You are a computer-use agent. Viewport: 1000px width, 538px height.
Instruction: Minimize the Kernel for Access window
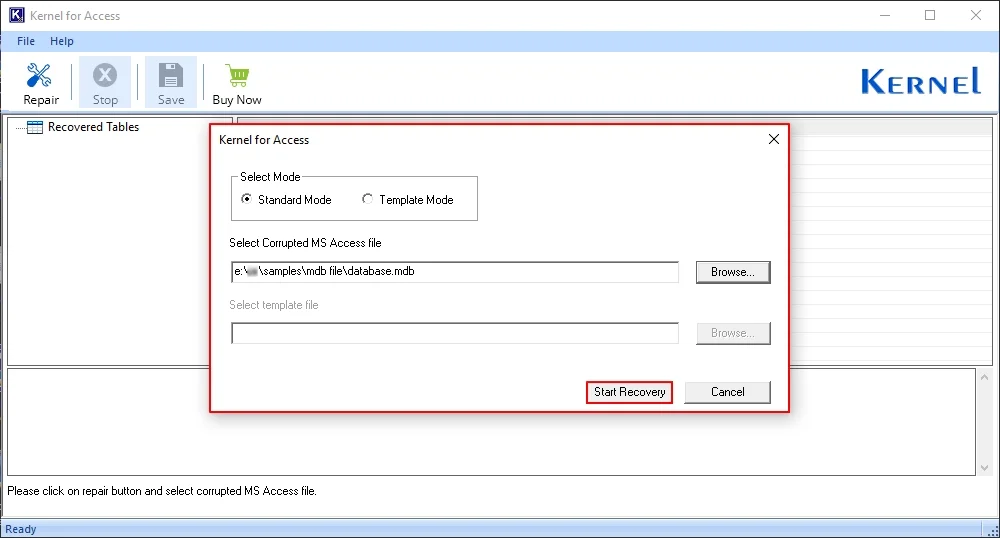click(885, 15)
